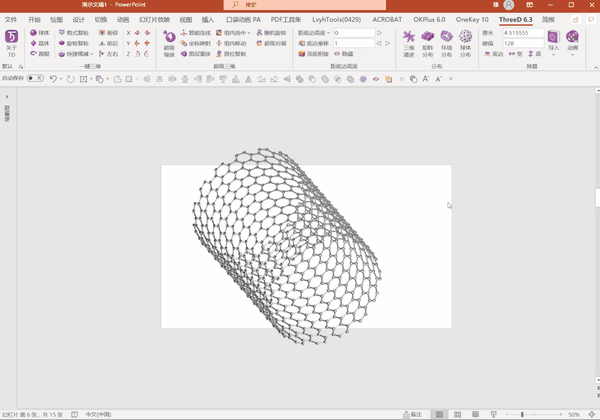Click the 格式复制 format copy button

click(x=73, y=33)
